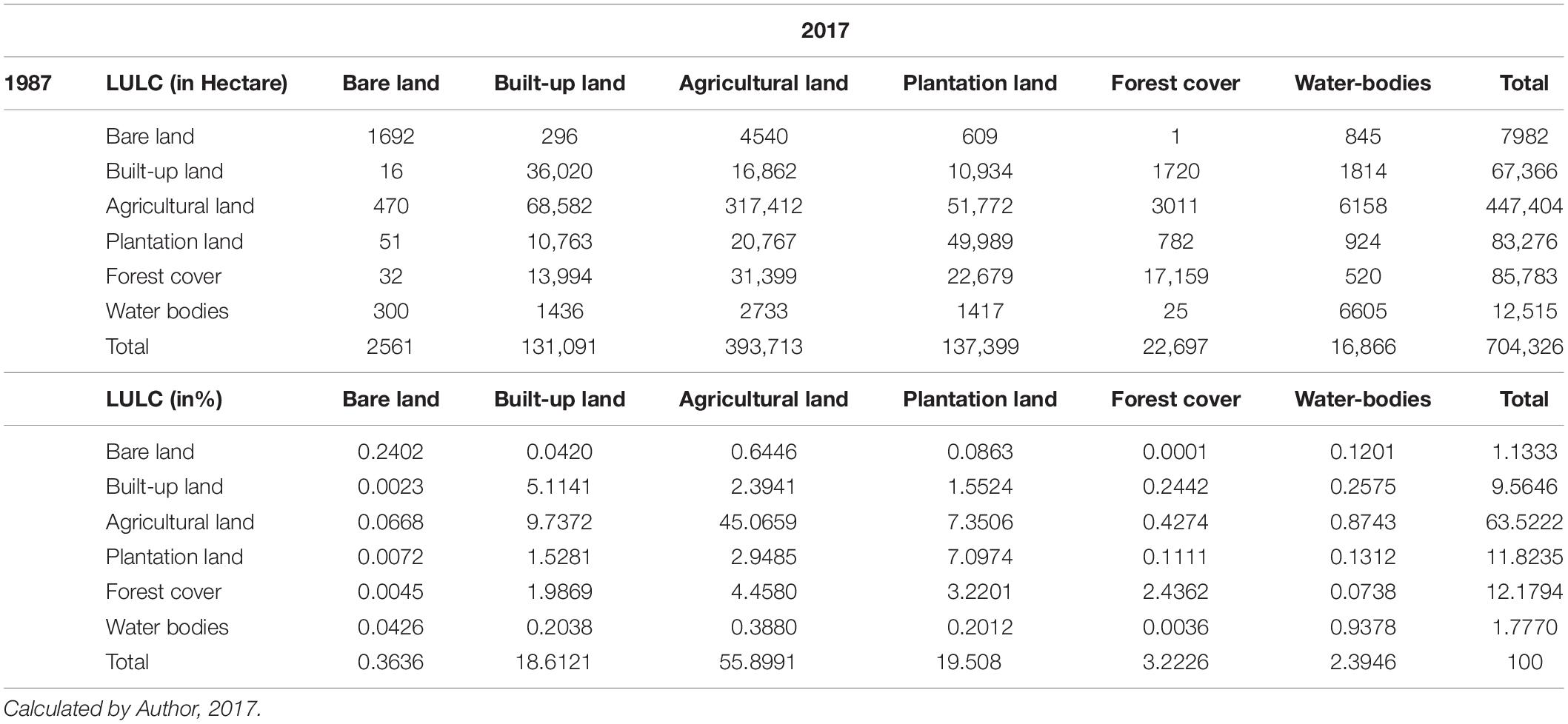This screenshot has width=1568, height=724.
Task: Click the Forest cover row label in hectare table
Action: pyautogui.click(x=164, y=276)
